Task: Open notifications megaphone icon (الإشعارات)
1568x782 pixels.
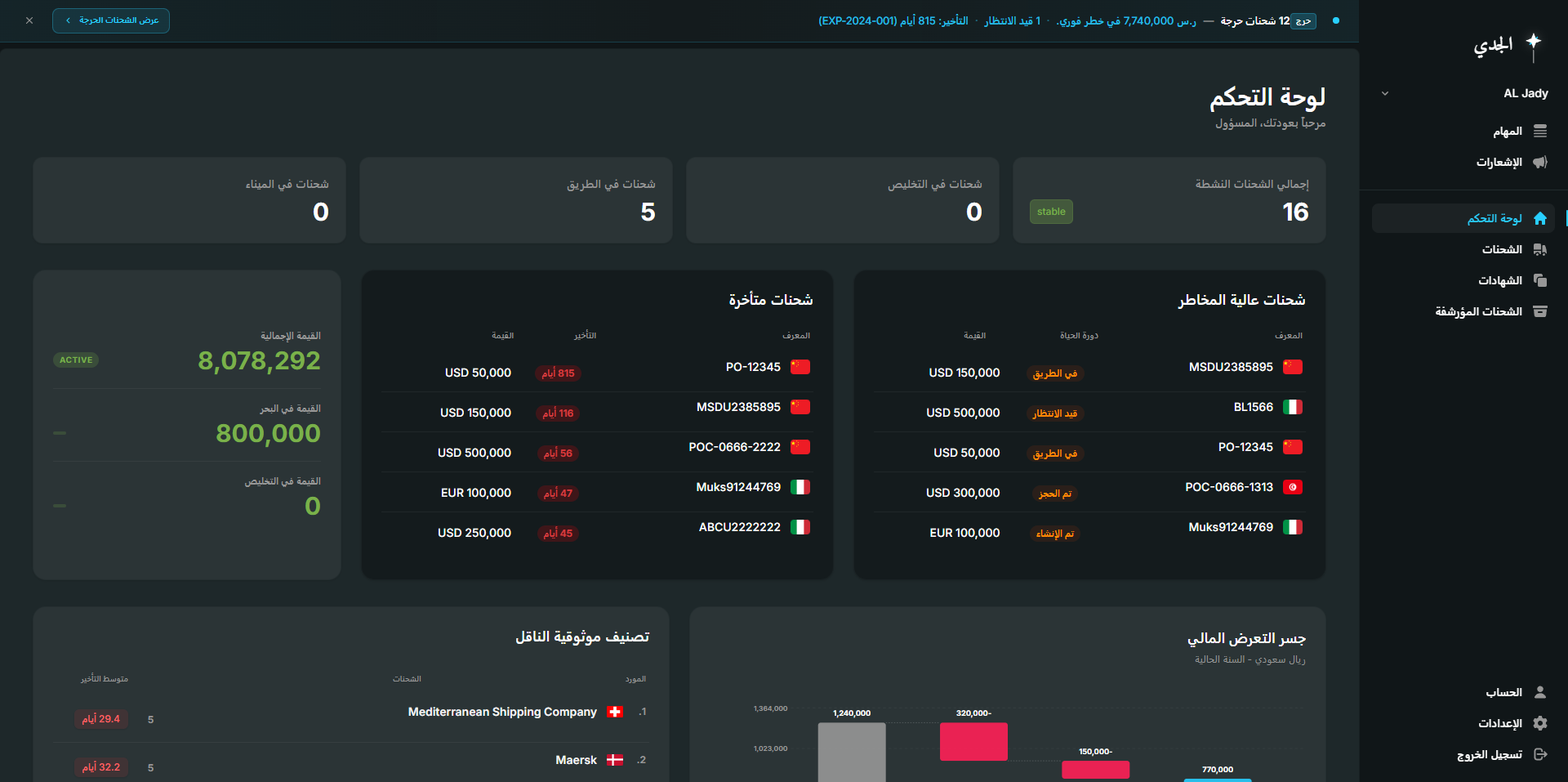Action: pyautogui.click(x=1540, y=163)
